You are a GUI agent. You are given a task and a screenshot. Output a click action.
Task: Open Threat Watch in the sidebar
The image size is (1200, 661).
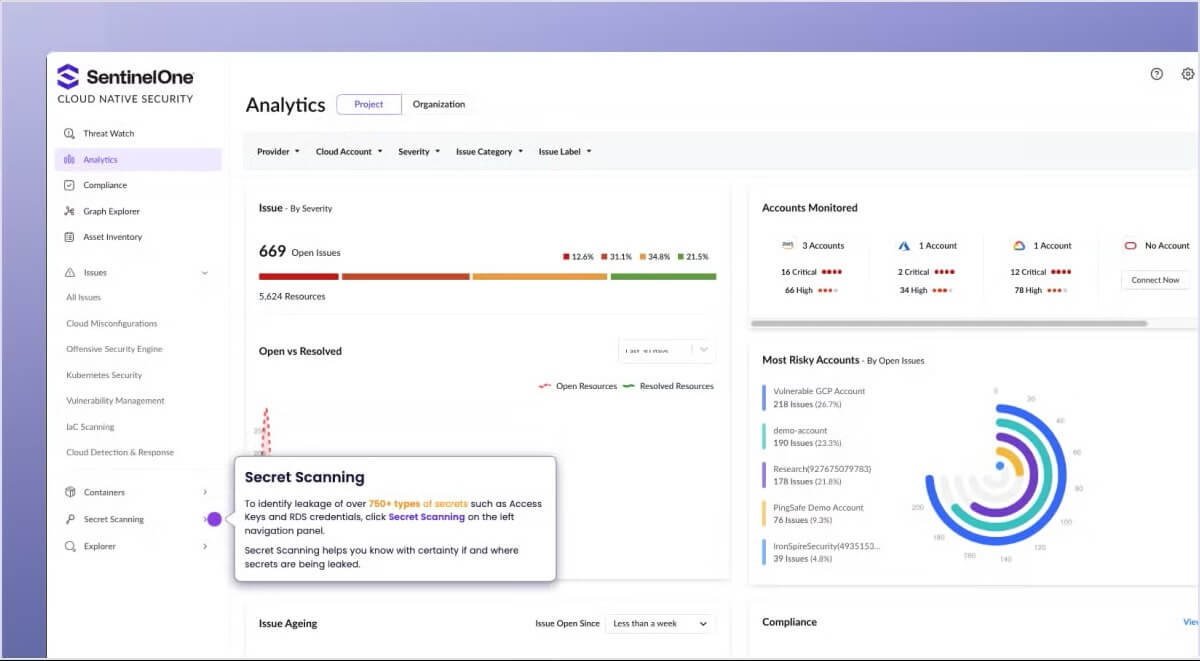pos(138,133)
